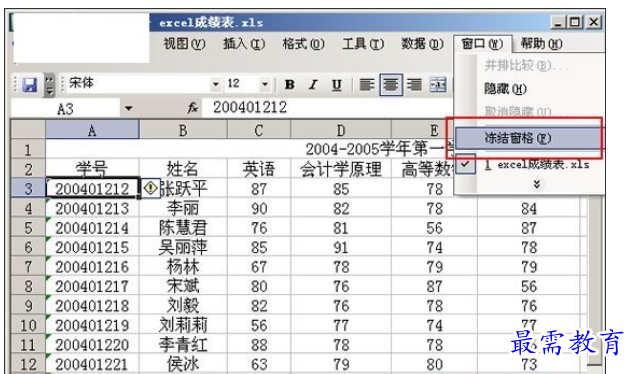Click name cell 李丽
This screenshot has height=374, width=632.
click(x=183, y=208)
